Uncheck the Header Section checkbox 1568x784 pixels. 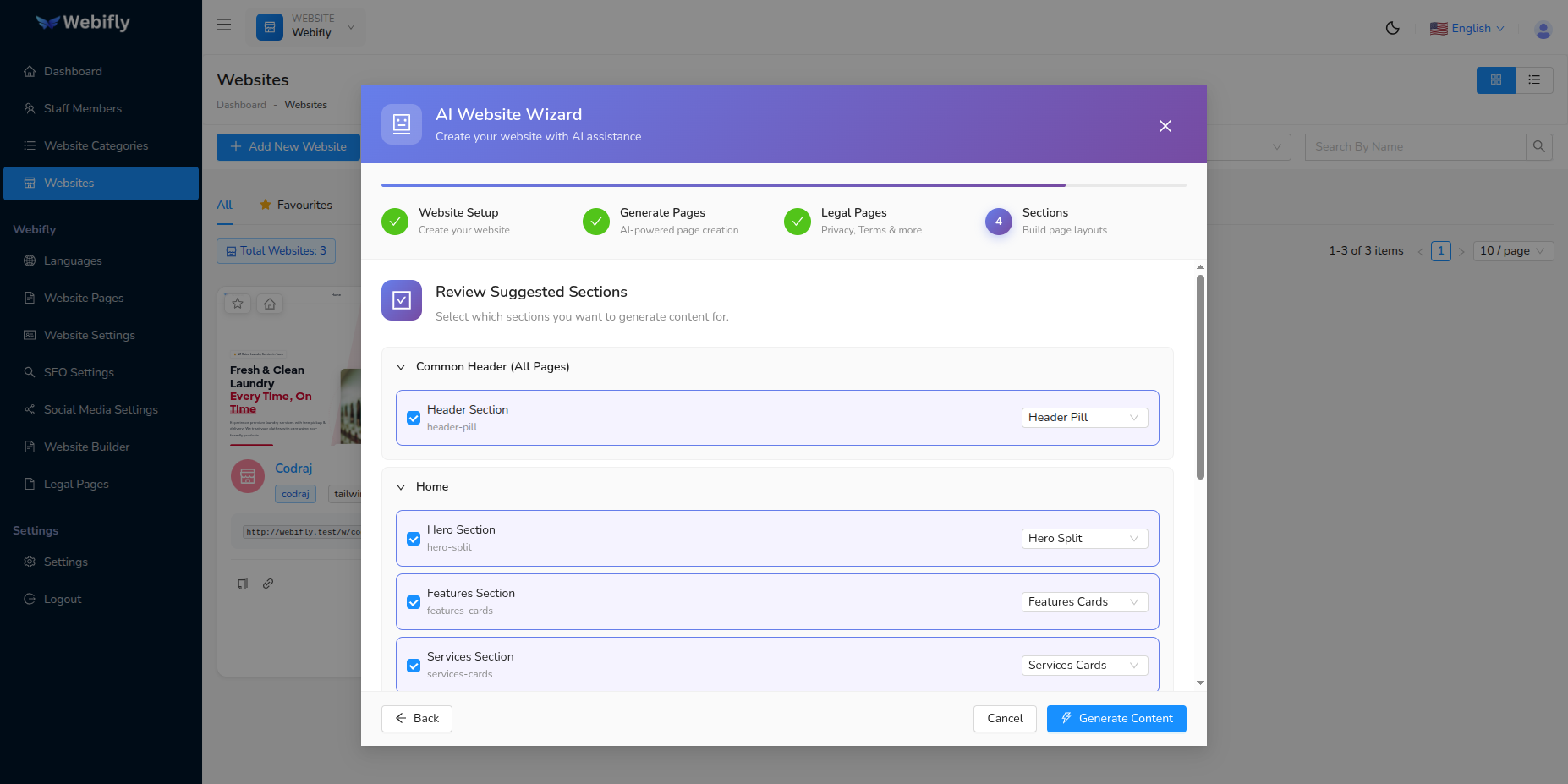point(414,418)
